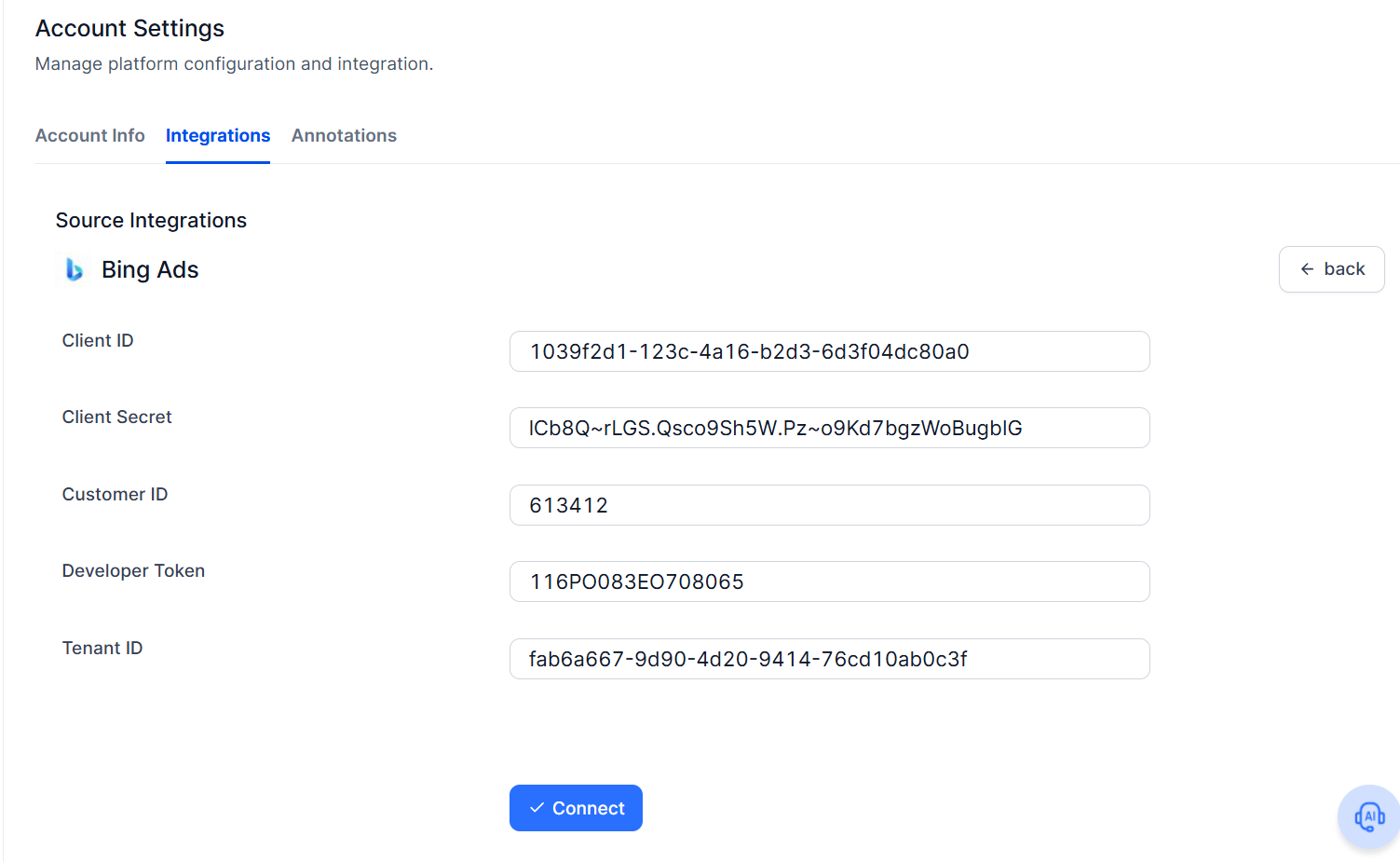Open the AI assistant chat bubble
The image size is (1400, 862).
(x=1369, y=816)
